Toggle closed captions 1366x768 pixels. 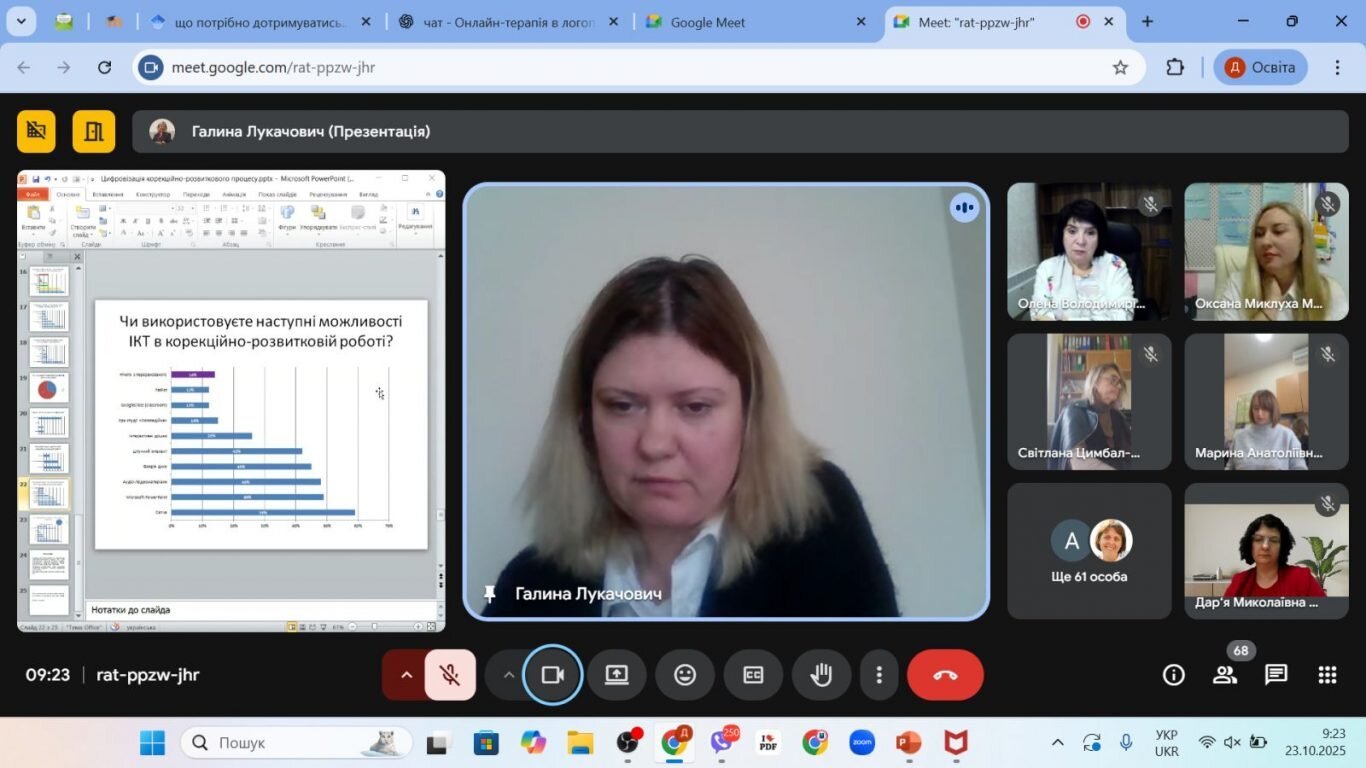(753, 675)
